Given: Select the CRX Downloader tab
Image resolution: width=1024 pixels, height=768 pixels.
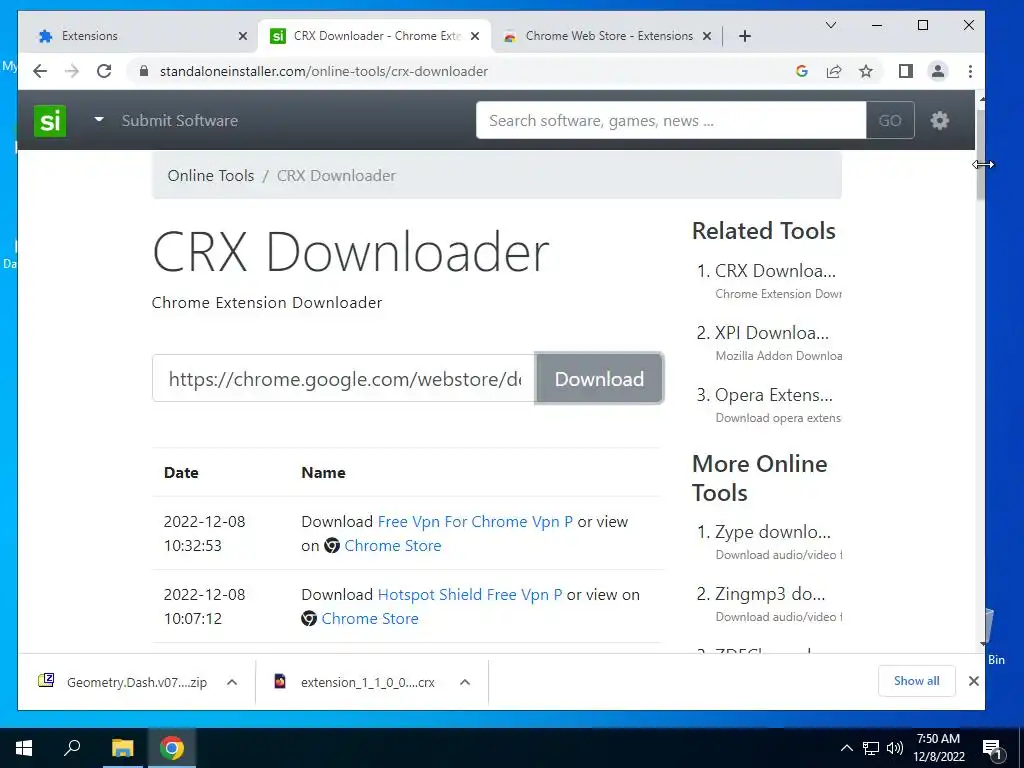Looking at the screenshot, I should click(x=375, y=36).
